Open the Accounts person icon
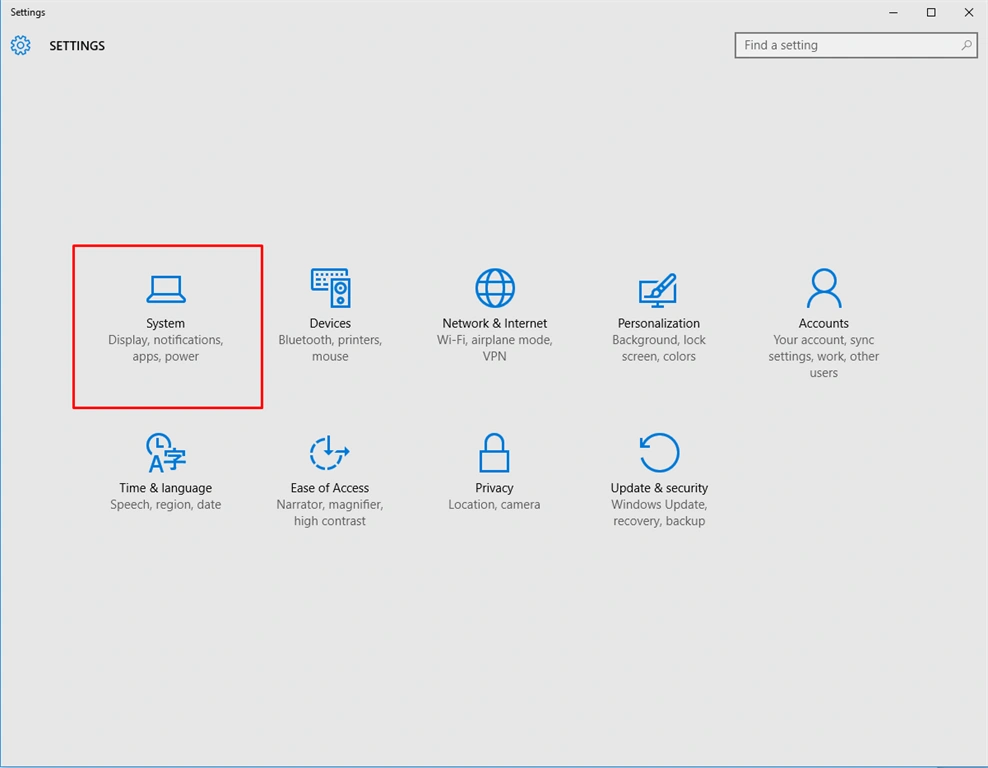Viewport: 988px width, 768px height. tap(824, 288)
